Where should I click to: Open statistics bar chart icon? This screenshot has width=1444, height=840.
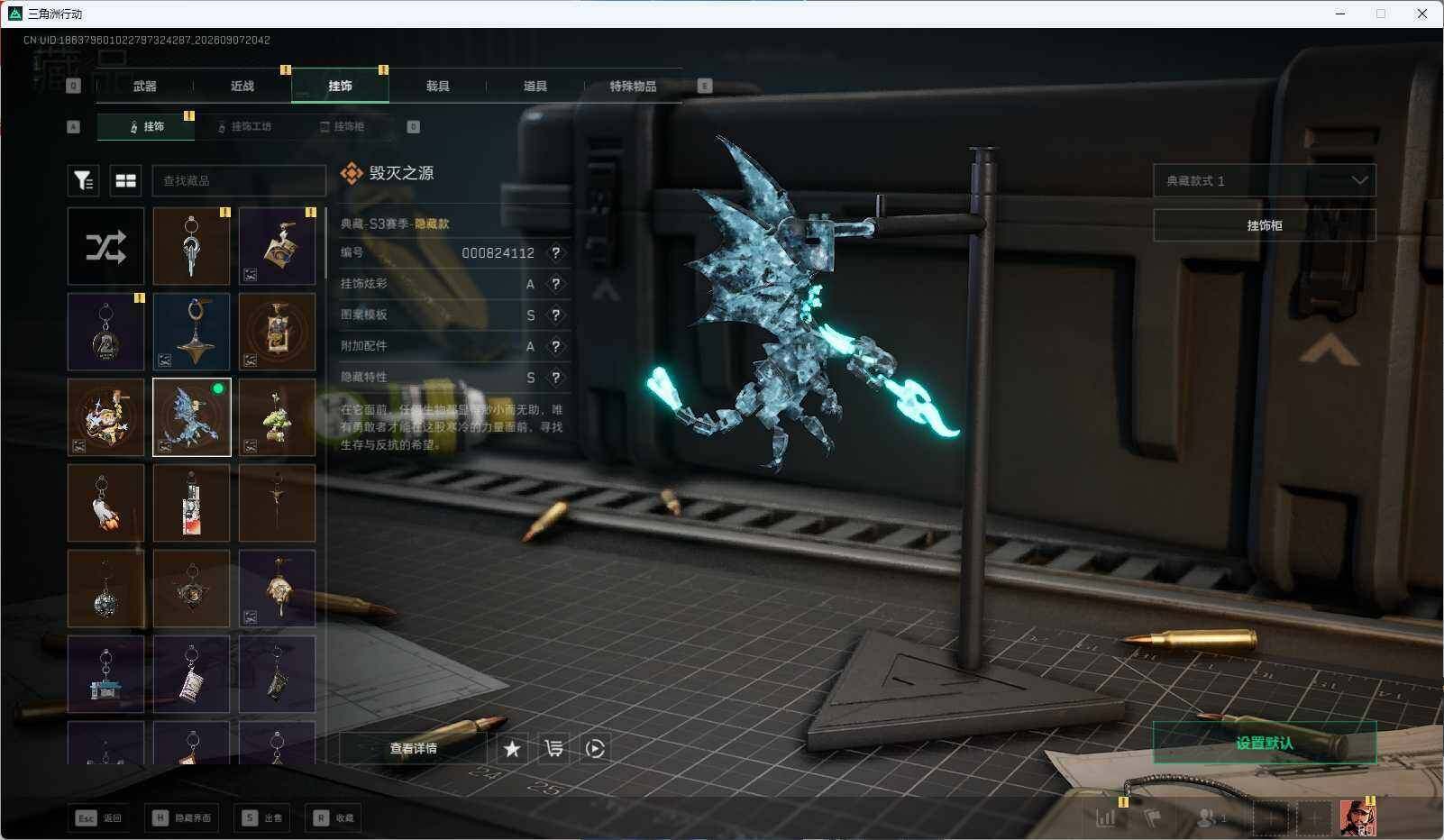(1106, 818)
